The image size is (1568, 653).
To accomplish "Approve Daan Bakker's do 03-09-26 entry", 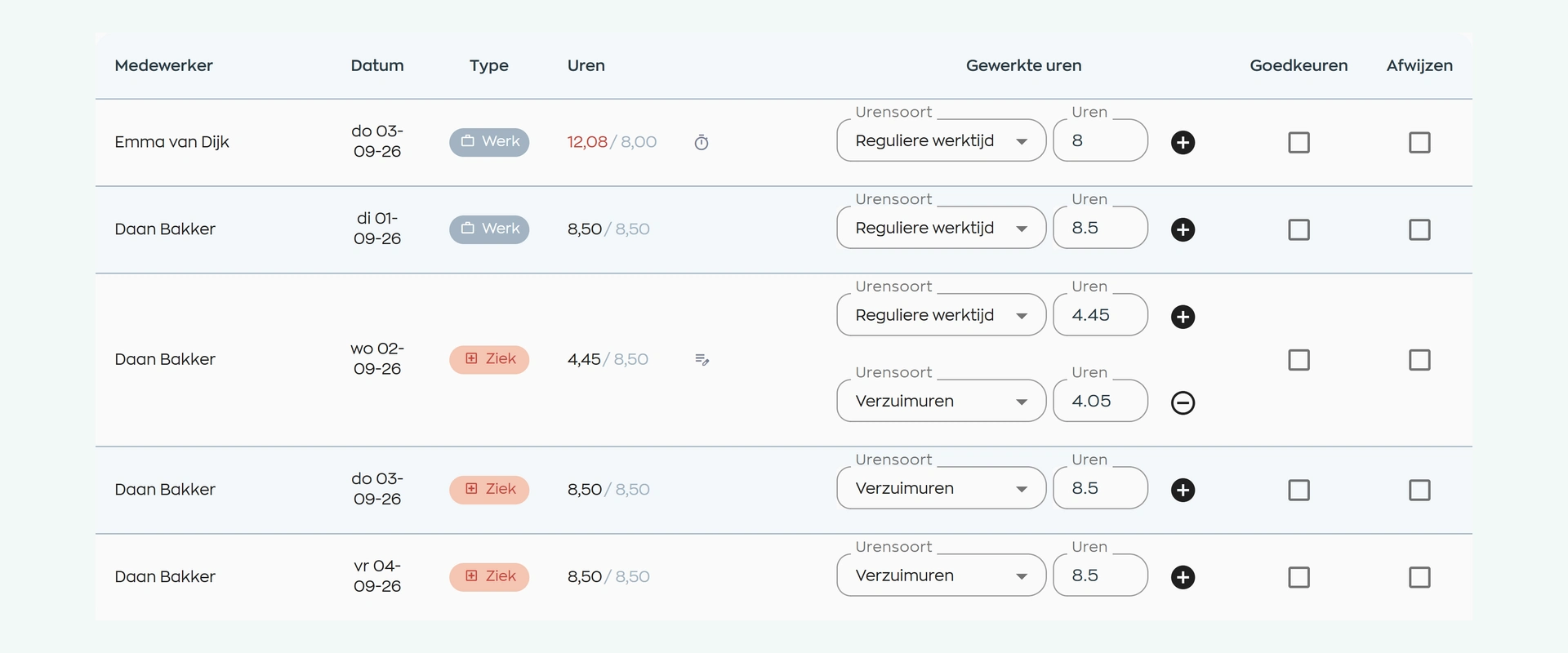I will tap(1298, 490).
